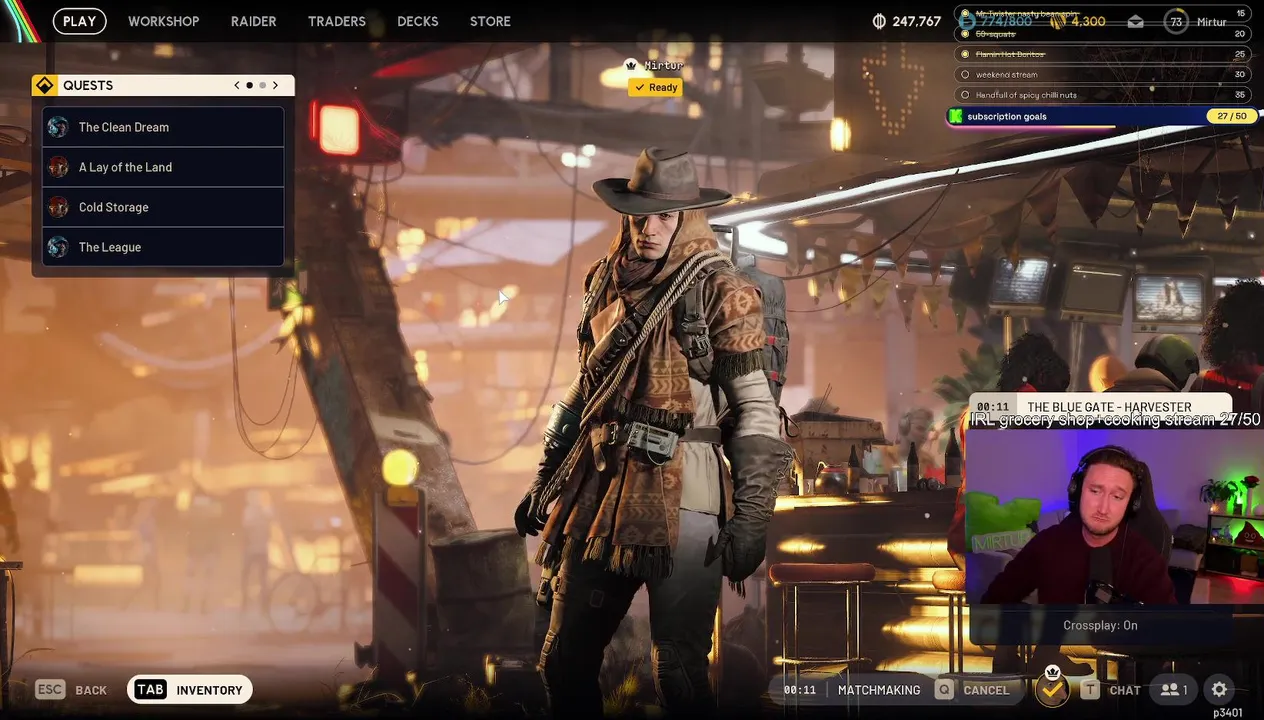Open the Mirtur profile name in top bar
This screenshot has width=1264, height=720.
1211,21
